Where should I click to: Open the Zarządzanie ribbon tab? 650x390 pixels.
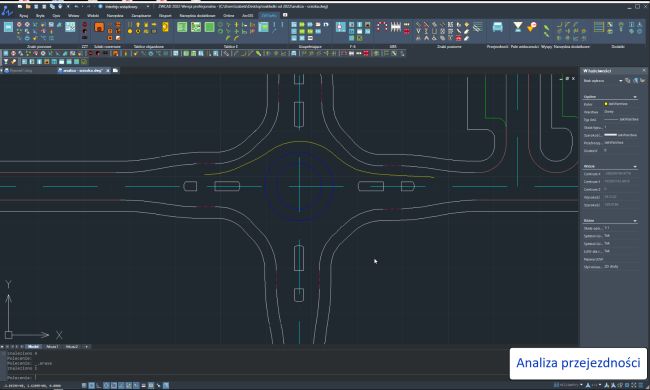pos(141,16)
